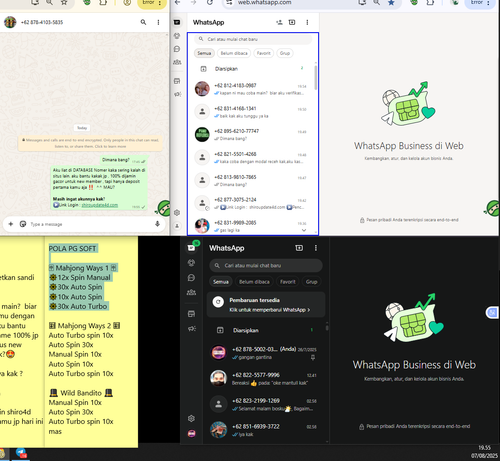Viewport: 500px width, 461px height.
Task: Click the back arrow in the web.whatsapp.com browser
Action: pos(178,3)
